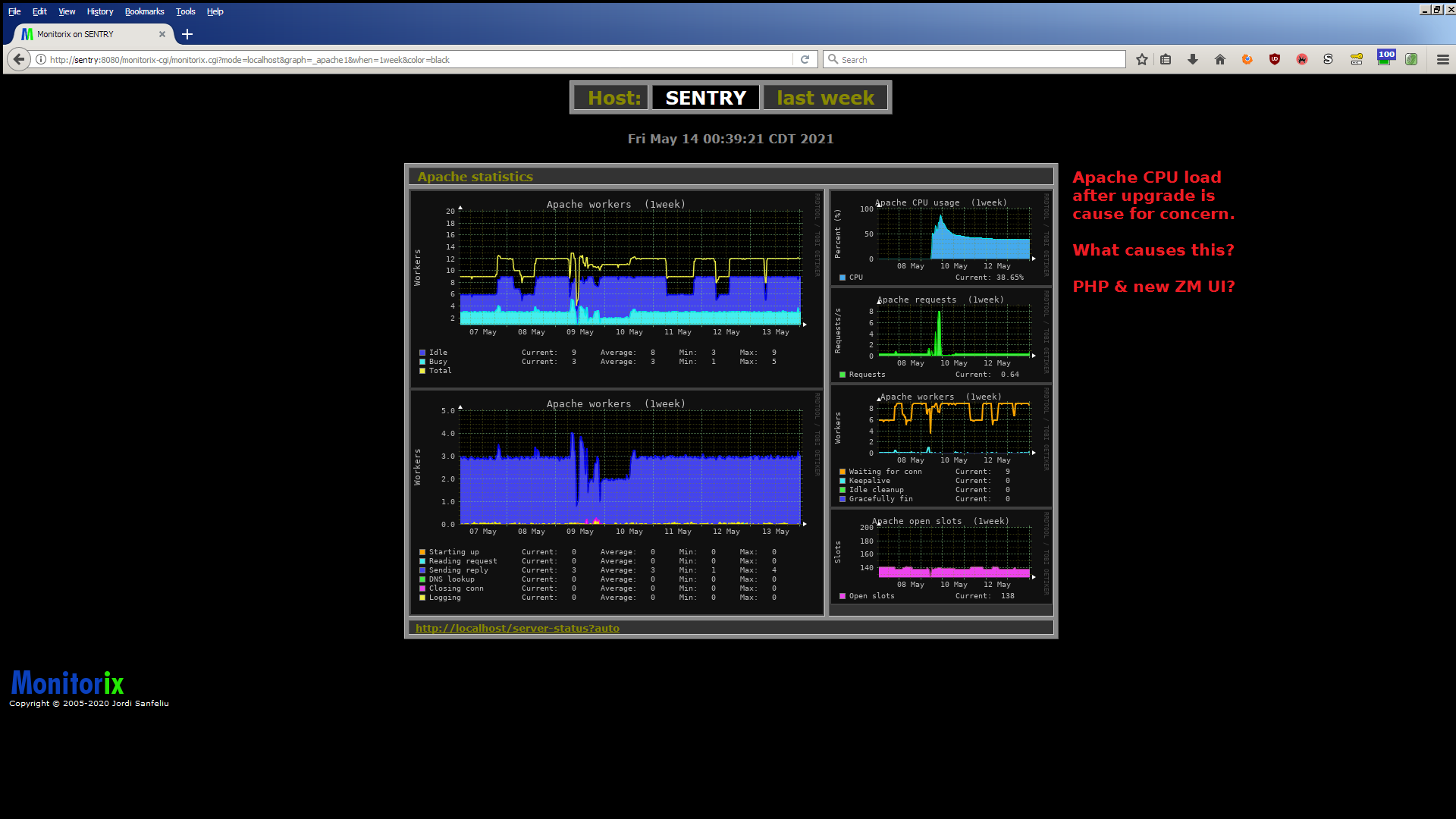The height and width of the screenshot is (819, 1456).
Task: Open the hamburger browser menu
Action: pos(1443,59)
